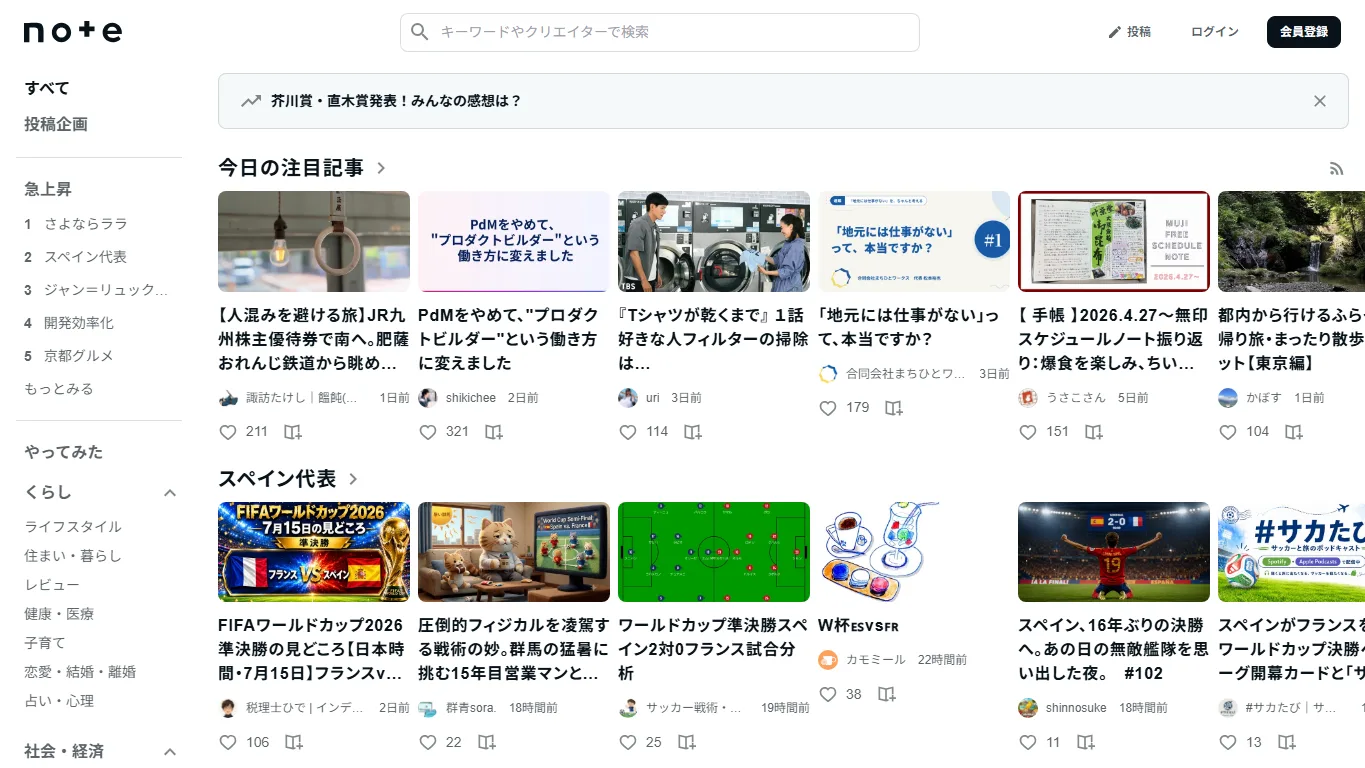Click the note logo
This screenshot has width=1365, height=768.
[73, 32]
